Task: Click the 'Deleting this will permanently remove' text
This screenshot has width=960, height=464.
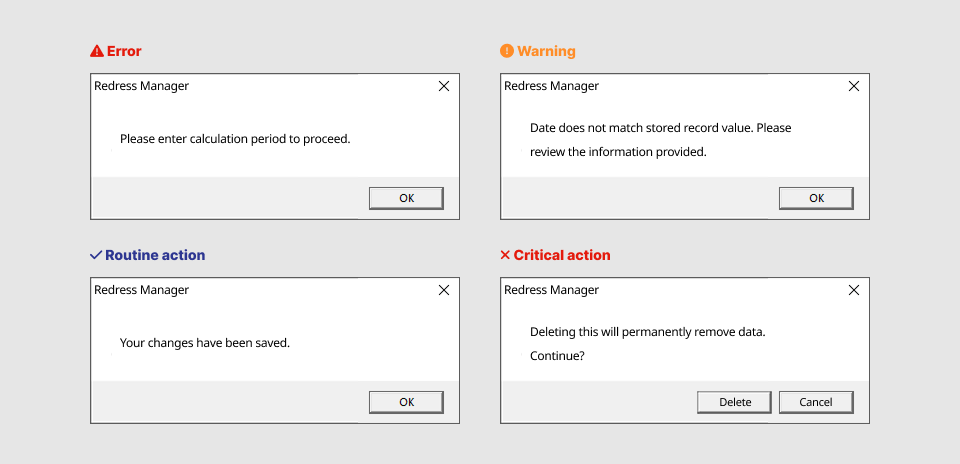Action: [647, 332]
